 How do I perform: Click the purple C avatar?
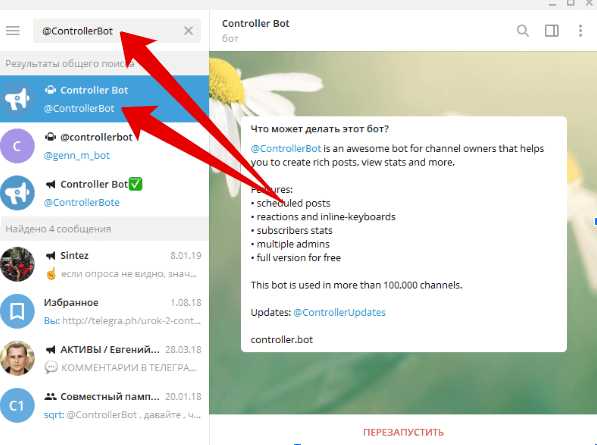click(x=17, y=146)
